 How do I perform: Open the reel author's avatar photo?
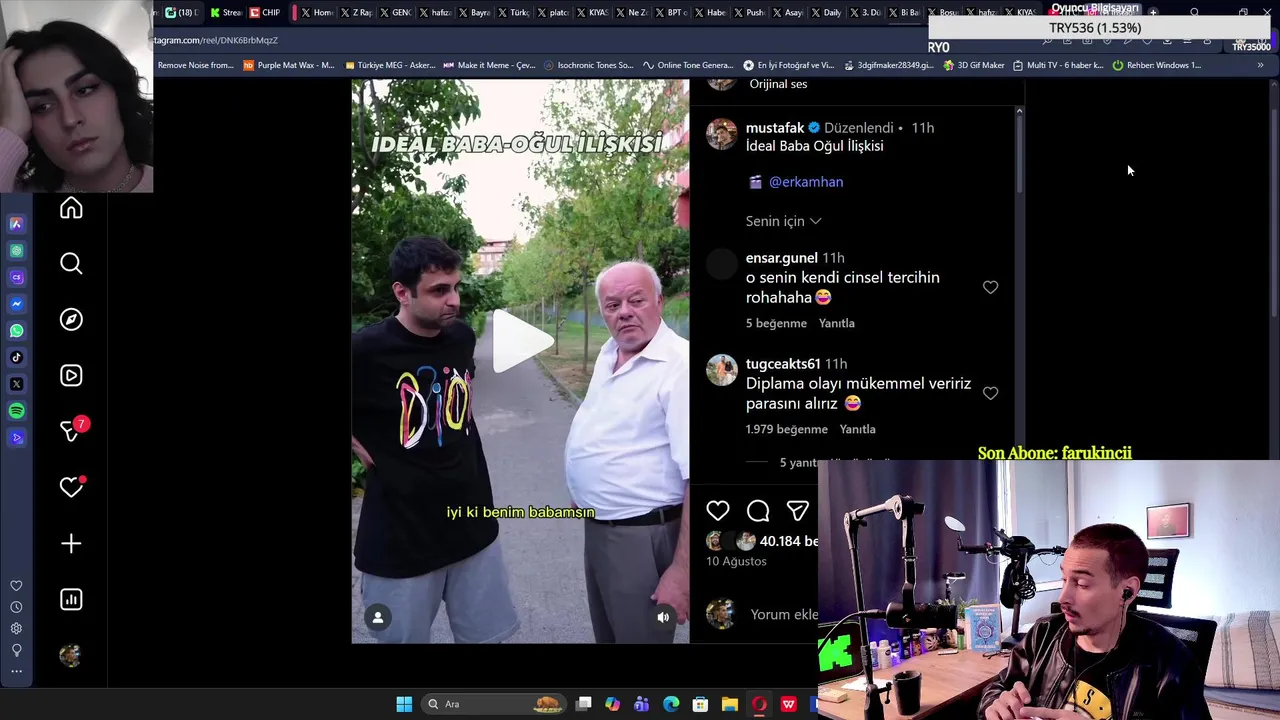pos(722,134)
